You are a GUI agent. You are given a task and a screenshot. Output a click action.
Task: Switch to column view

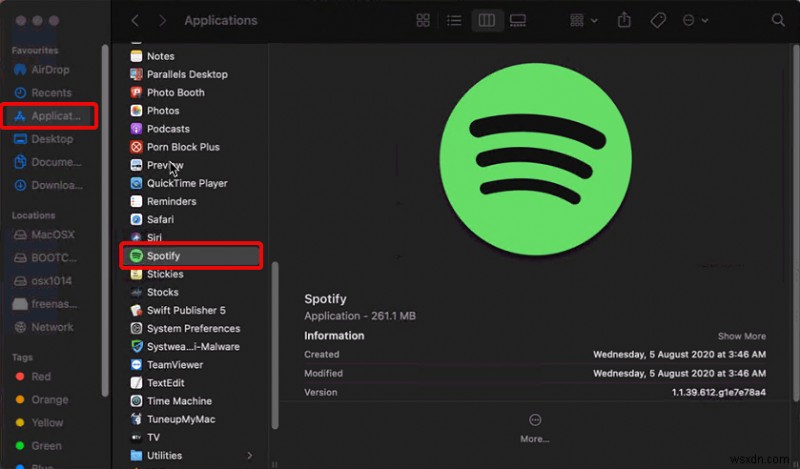point(487,20)
